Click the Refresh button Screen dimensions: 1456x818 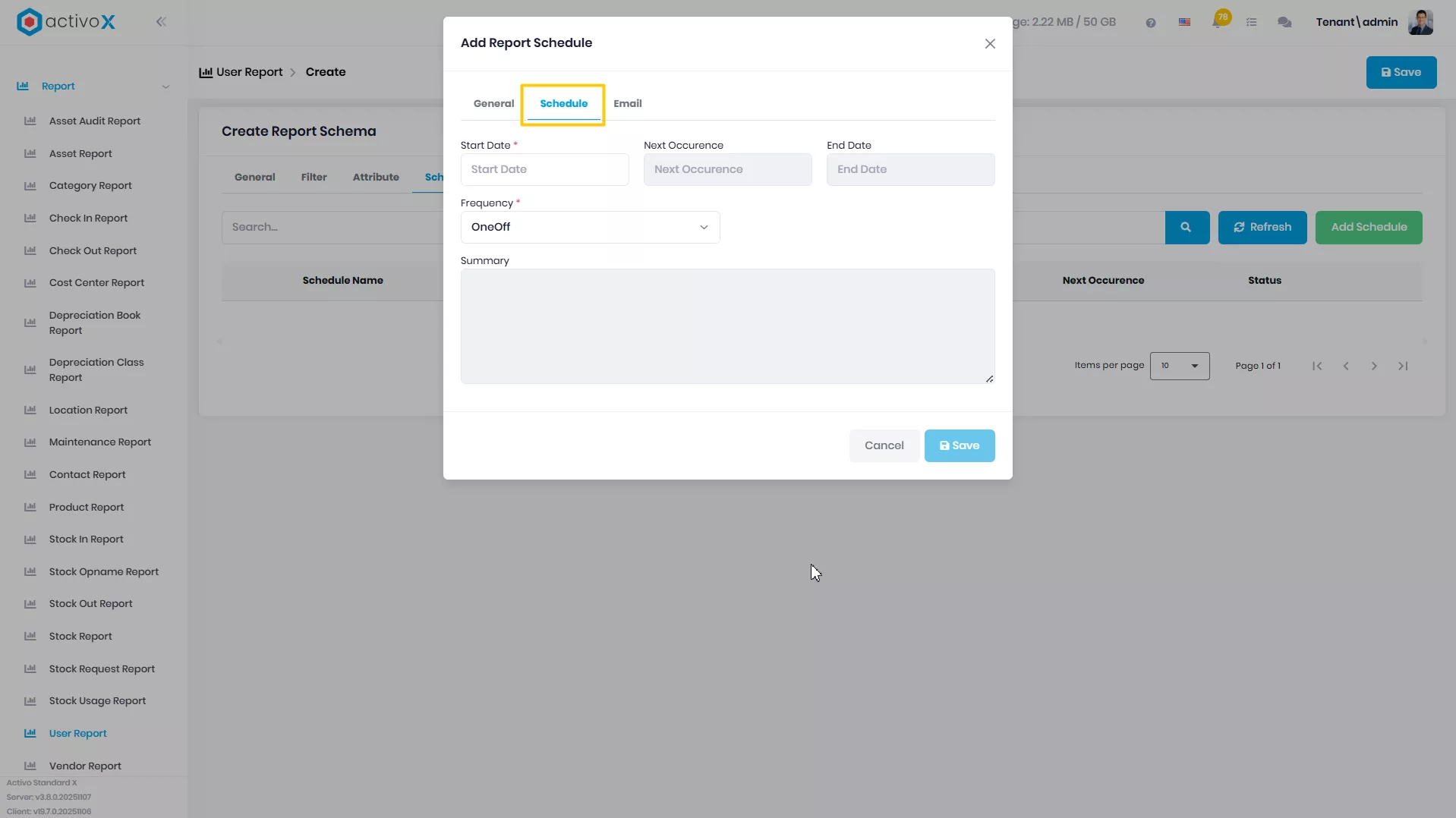pos(1262,228)
